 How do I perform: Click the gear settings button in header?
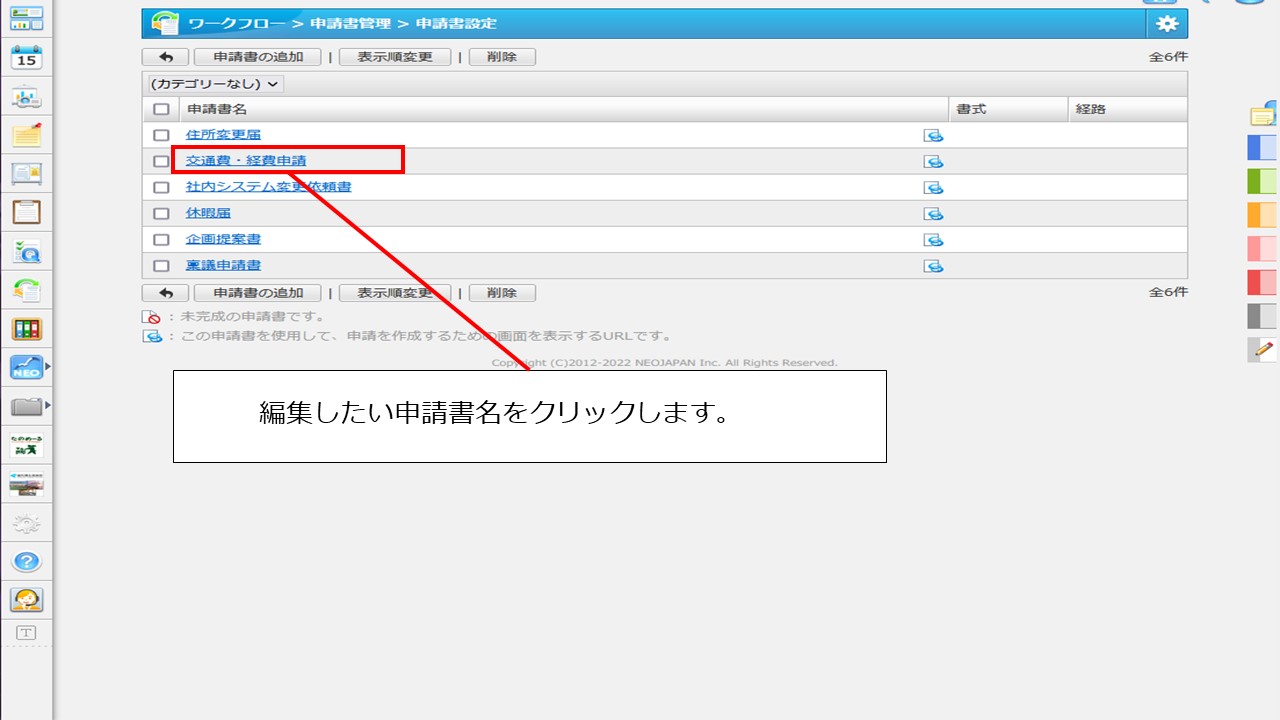1167,24
